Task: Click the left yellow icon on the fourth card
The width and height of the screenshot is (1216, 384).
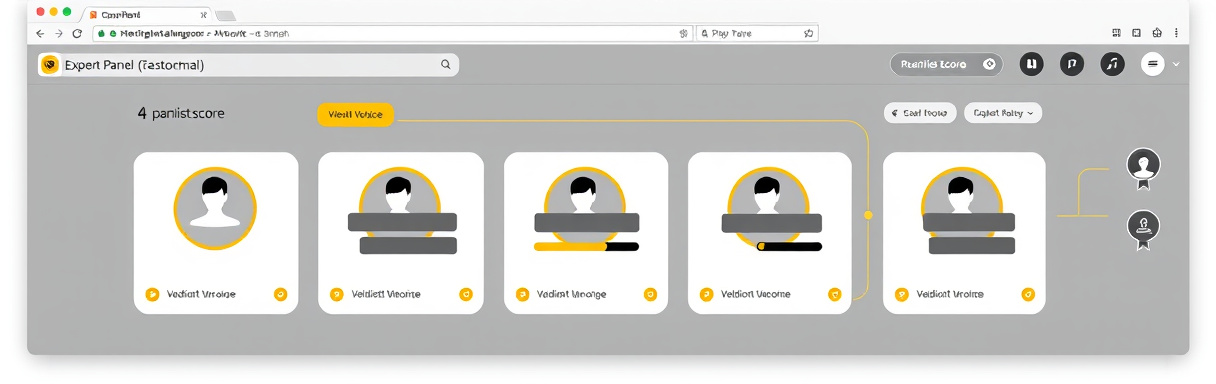Action: click(707, 294)
